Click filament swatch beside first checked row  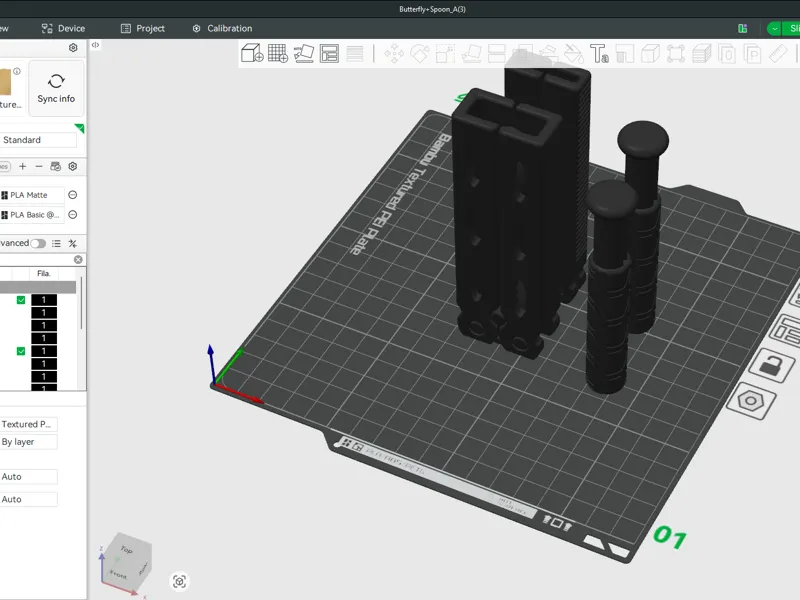click(44, 300)
